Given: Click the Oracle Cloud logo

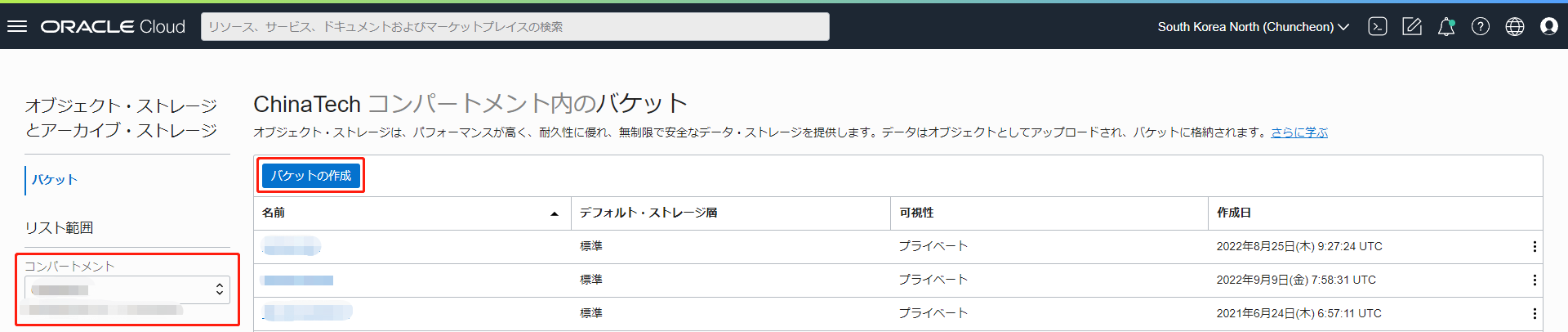Looking at the screenshot, I should 114,27.
